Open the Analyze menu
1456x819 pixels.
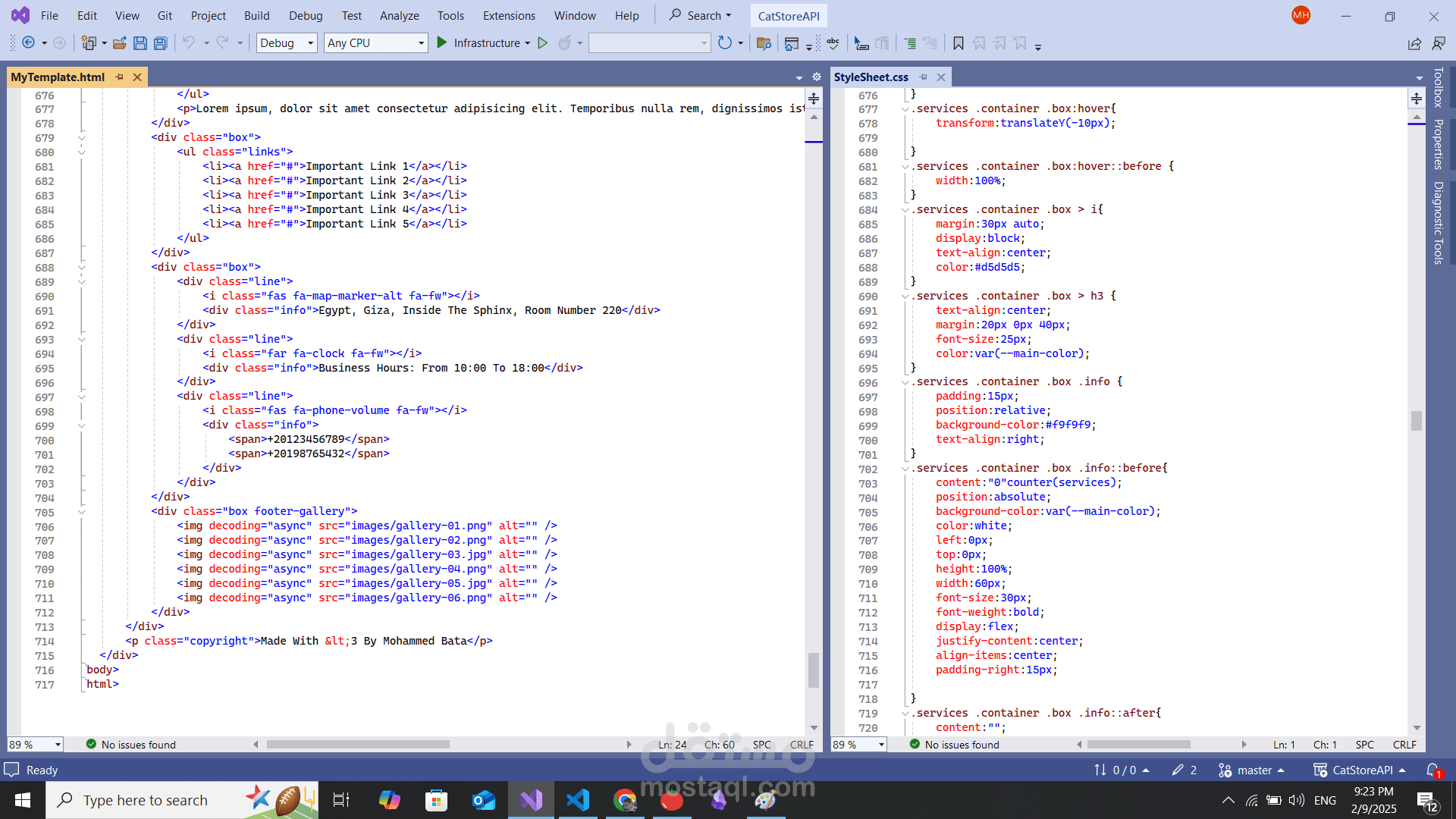point(399,15)
